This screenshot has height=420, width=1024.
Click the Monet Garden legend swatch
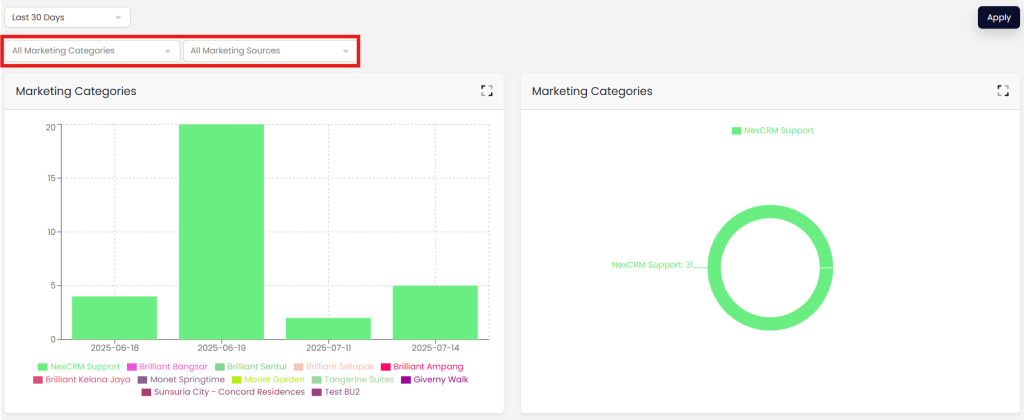coord(237,380)
